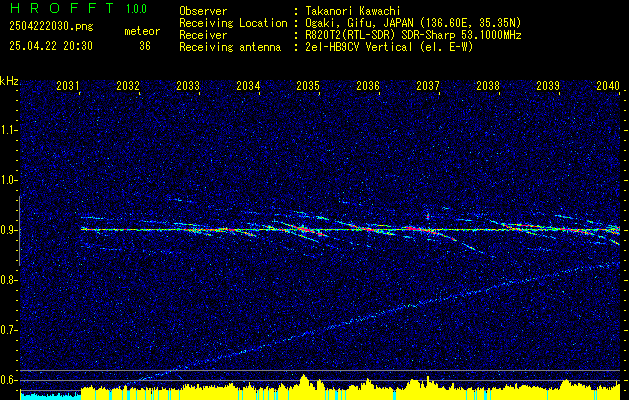Click the 'meteor' label
This screenshot has height=400, width=629.
pyautogui.click(x=142, y=31)
